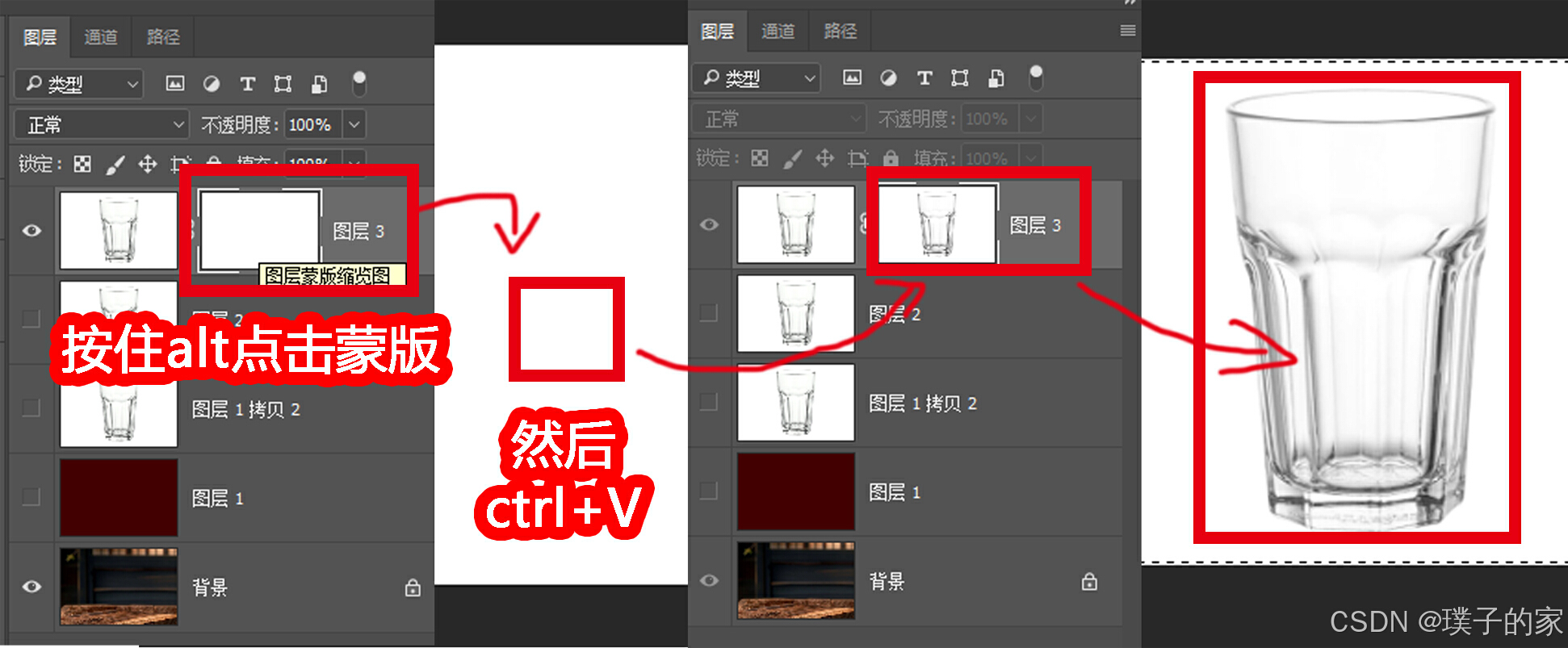The image size is (1568, 648).
Task: Lock transparent pixels in left panel
Action: pos(82,165)
